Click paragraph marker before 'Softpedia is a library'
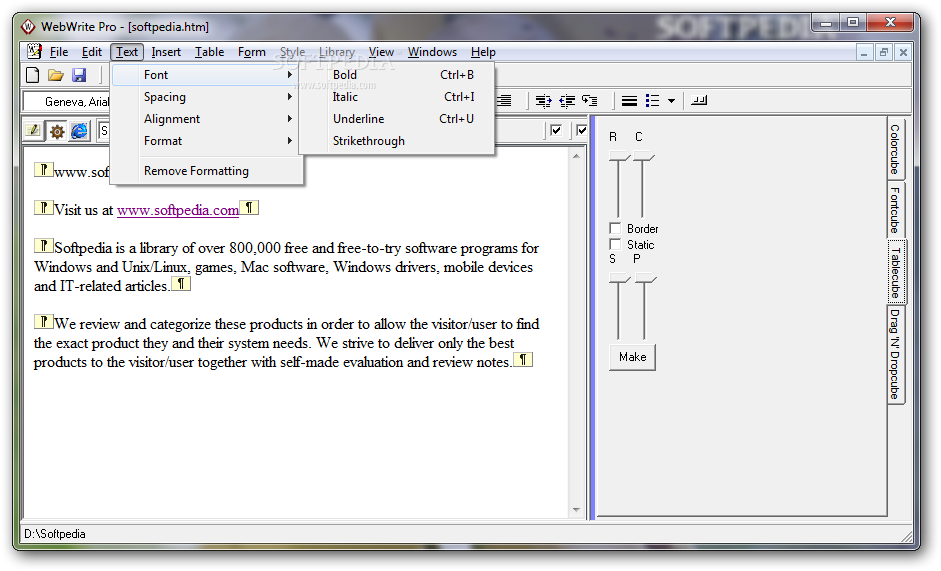941x571 pixels. coord(43,246)
